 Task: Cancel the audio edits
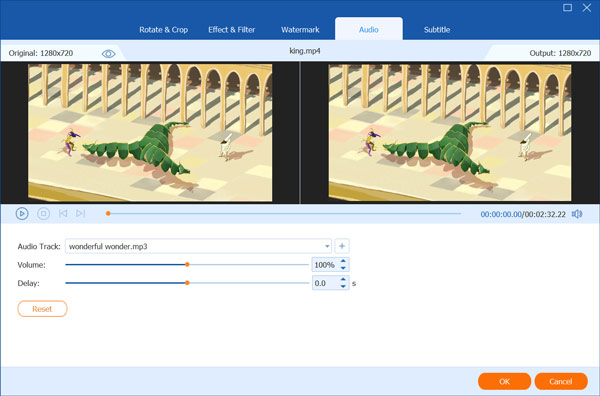(x=561, y=381)
